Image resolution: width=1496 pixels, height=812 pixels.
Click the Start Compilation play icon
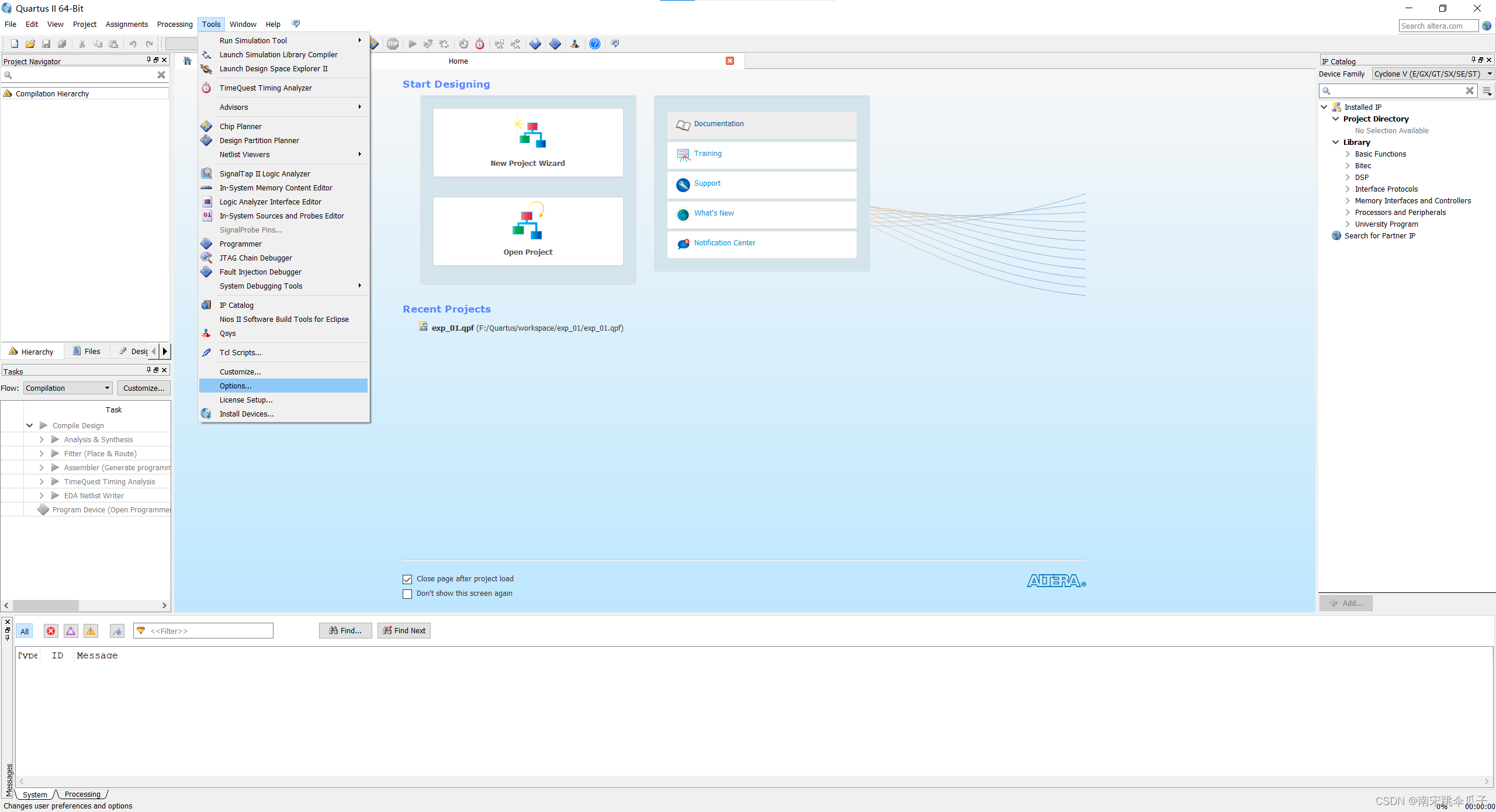tap(413, 44)
